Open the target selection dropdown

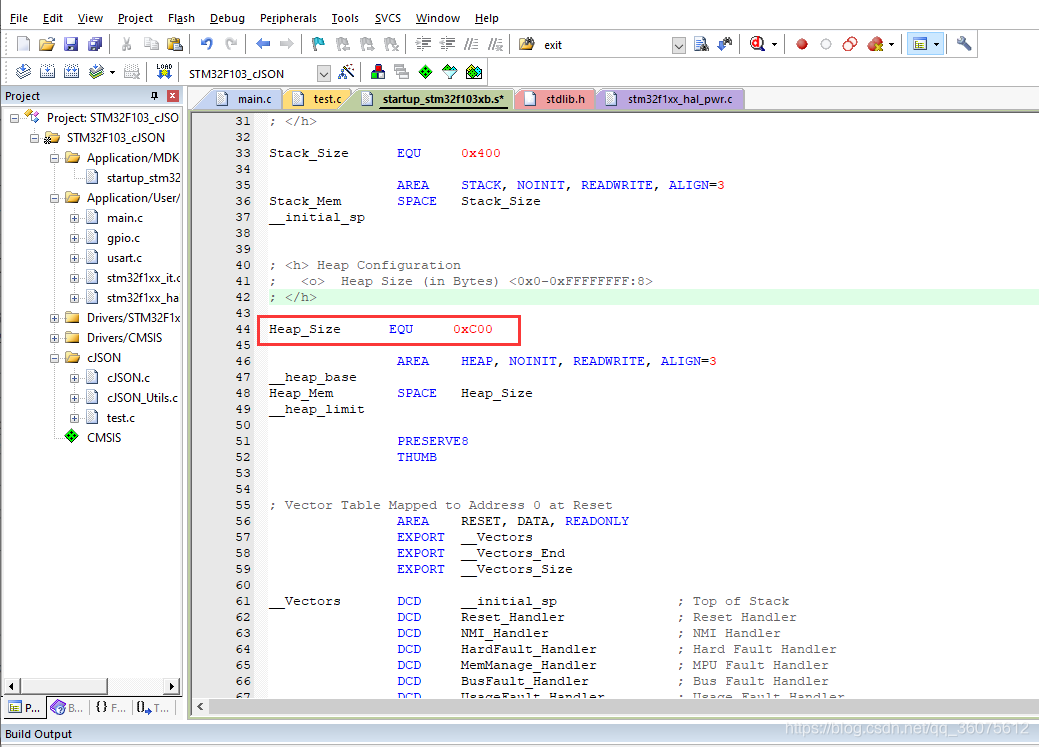coord(322,72)
